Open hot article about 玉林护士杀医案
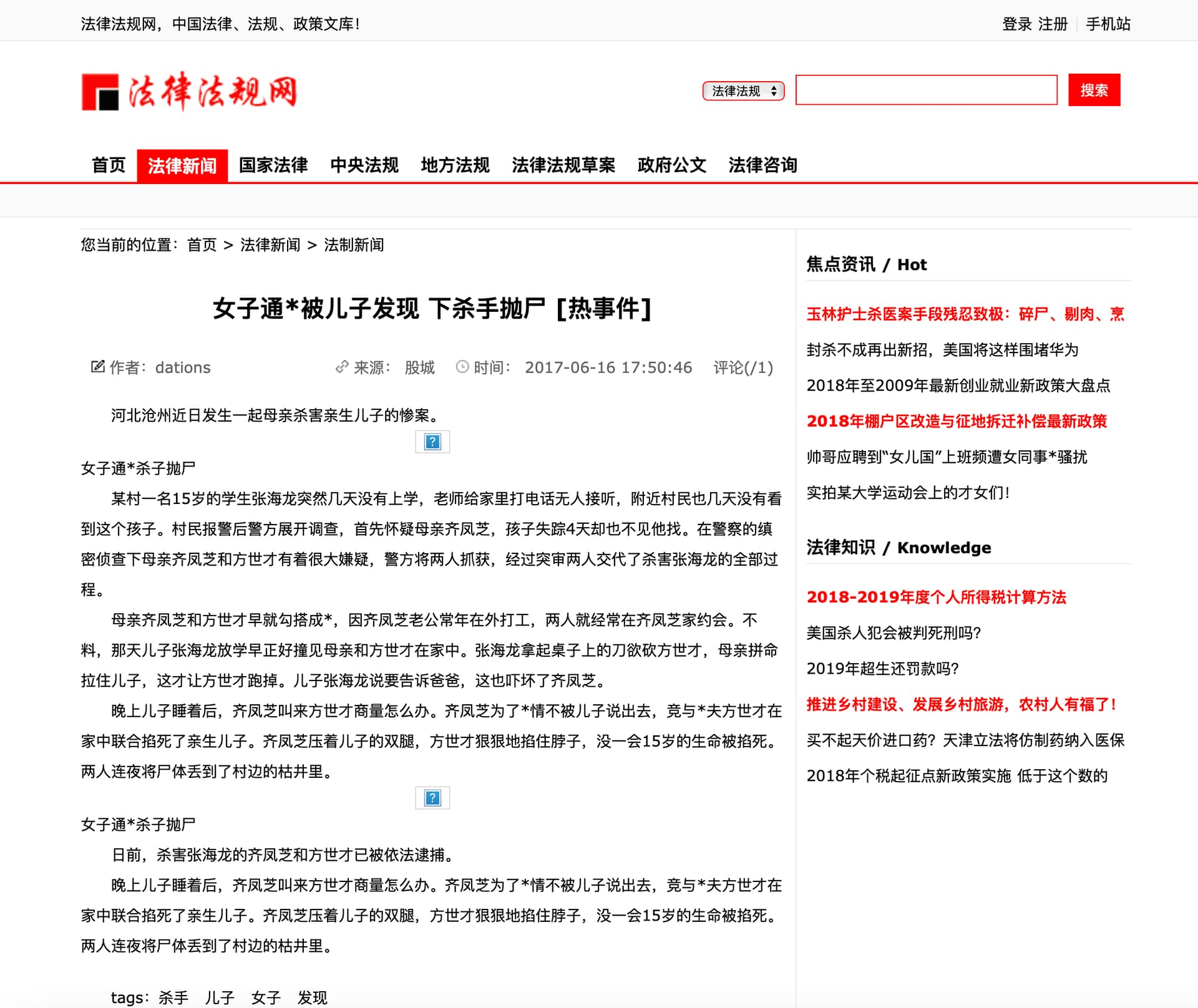Image resolution: width=1198 pixels, height=1008 pixels. coord(965,314)
